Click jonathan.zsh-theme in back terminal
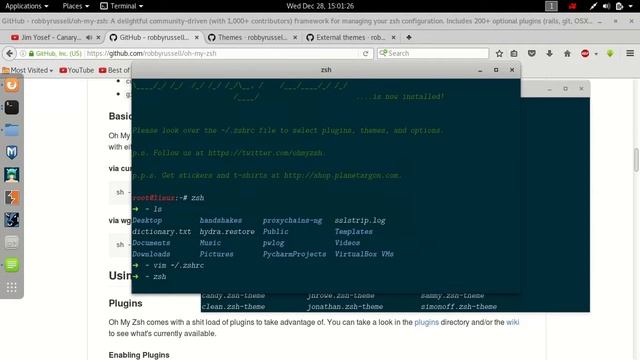 click(x=345, y=307)
